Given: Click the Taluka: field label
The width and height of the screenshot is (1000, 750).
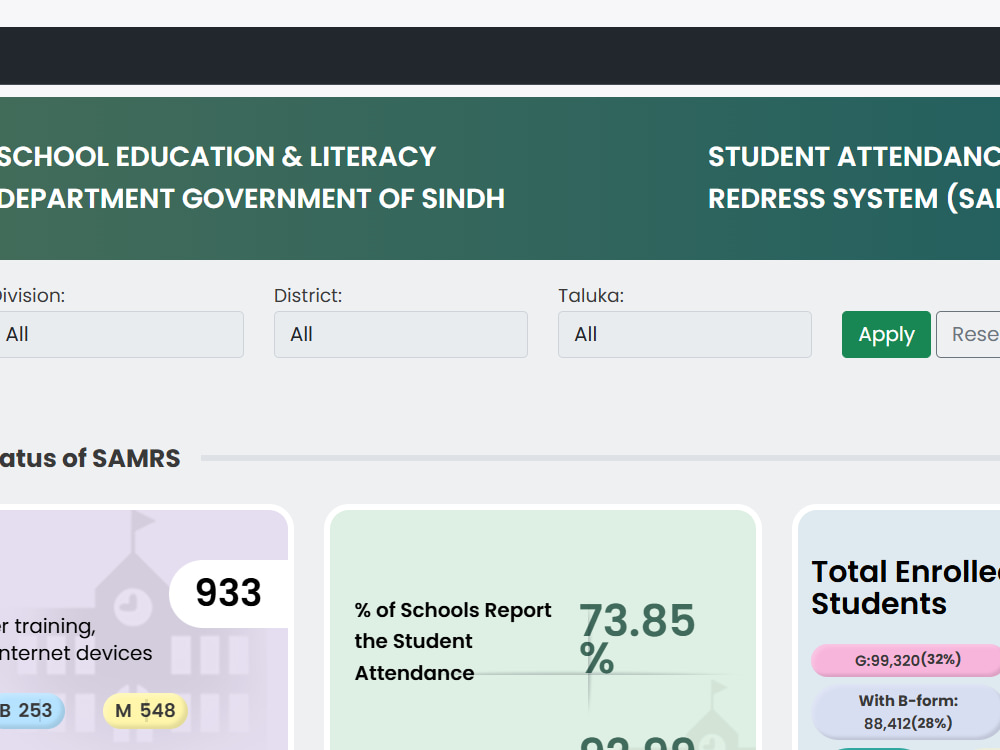Looking at the screenshot, I should coord(591,296).
